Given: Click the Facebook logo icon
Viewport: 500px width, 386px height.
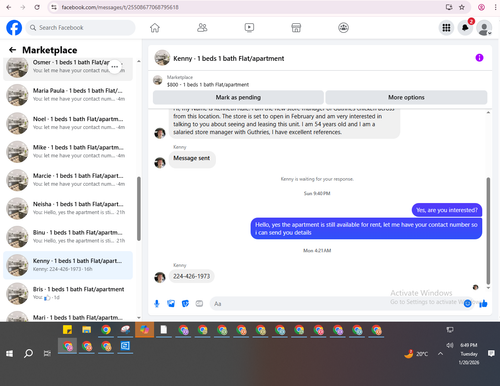Looking at the screenshot, I should tap(14, 28).
